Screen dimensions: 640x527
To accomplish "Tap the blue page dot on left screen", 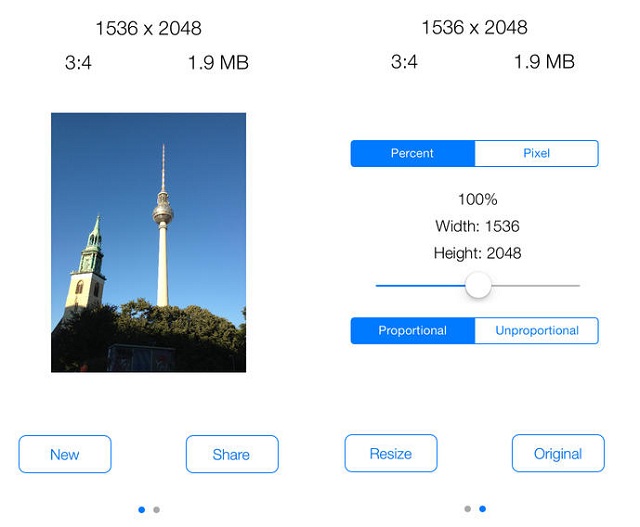I will (142, 510).
